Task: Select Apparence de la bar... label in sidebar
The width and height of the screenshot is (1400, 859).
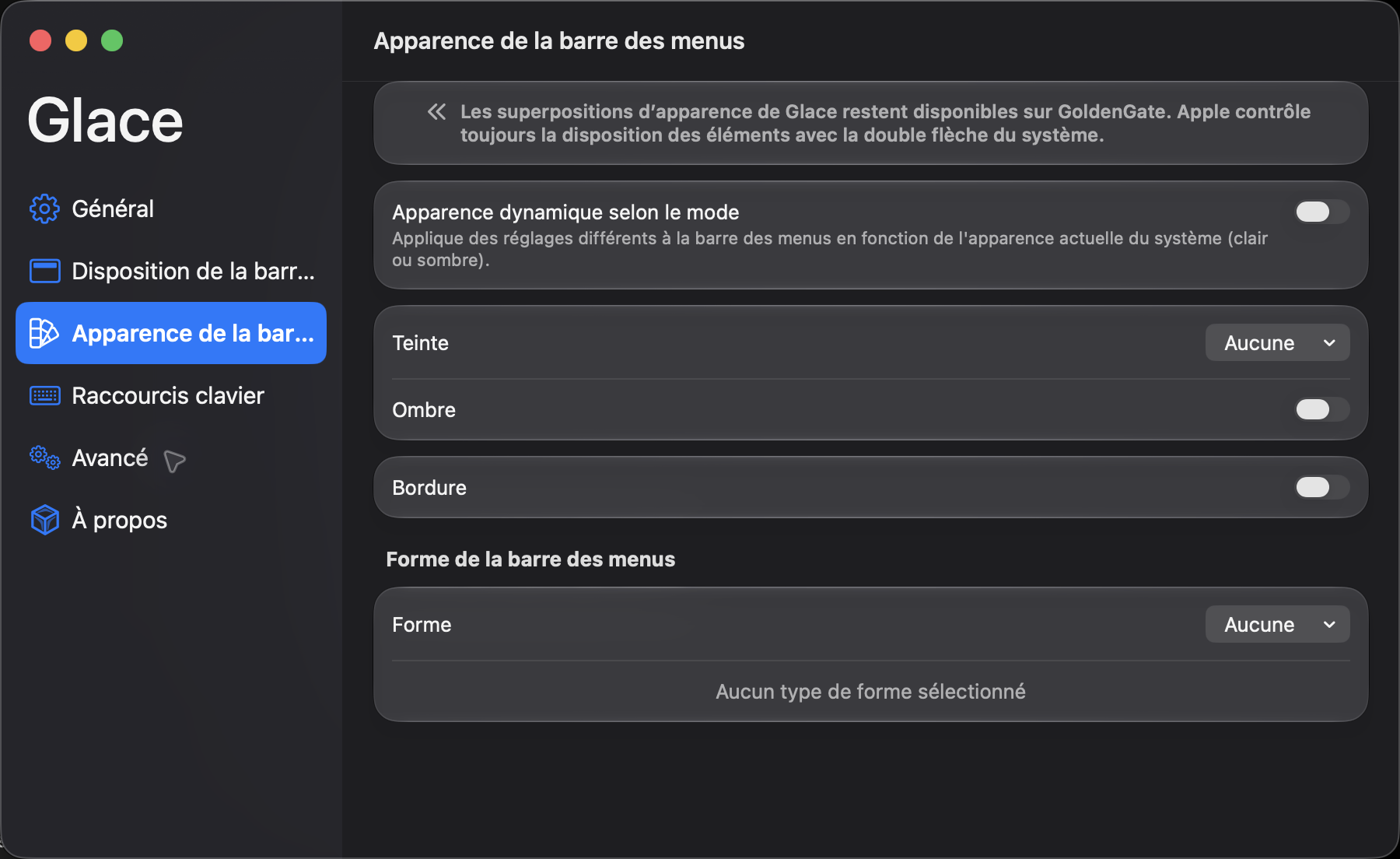Action: click(x=193, y=333)
